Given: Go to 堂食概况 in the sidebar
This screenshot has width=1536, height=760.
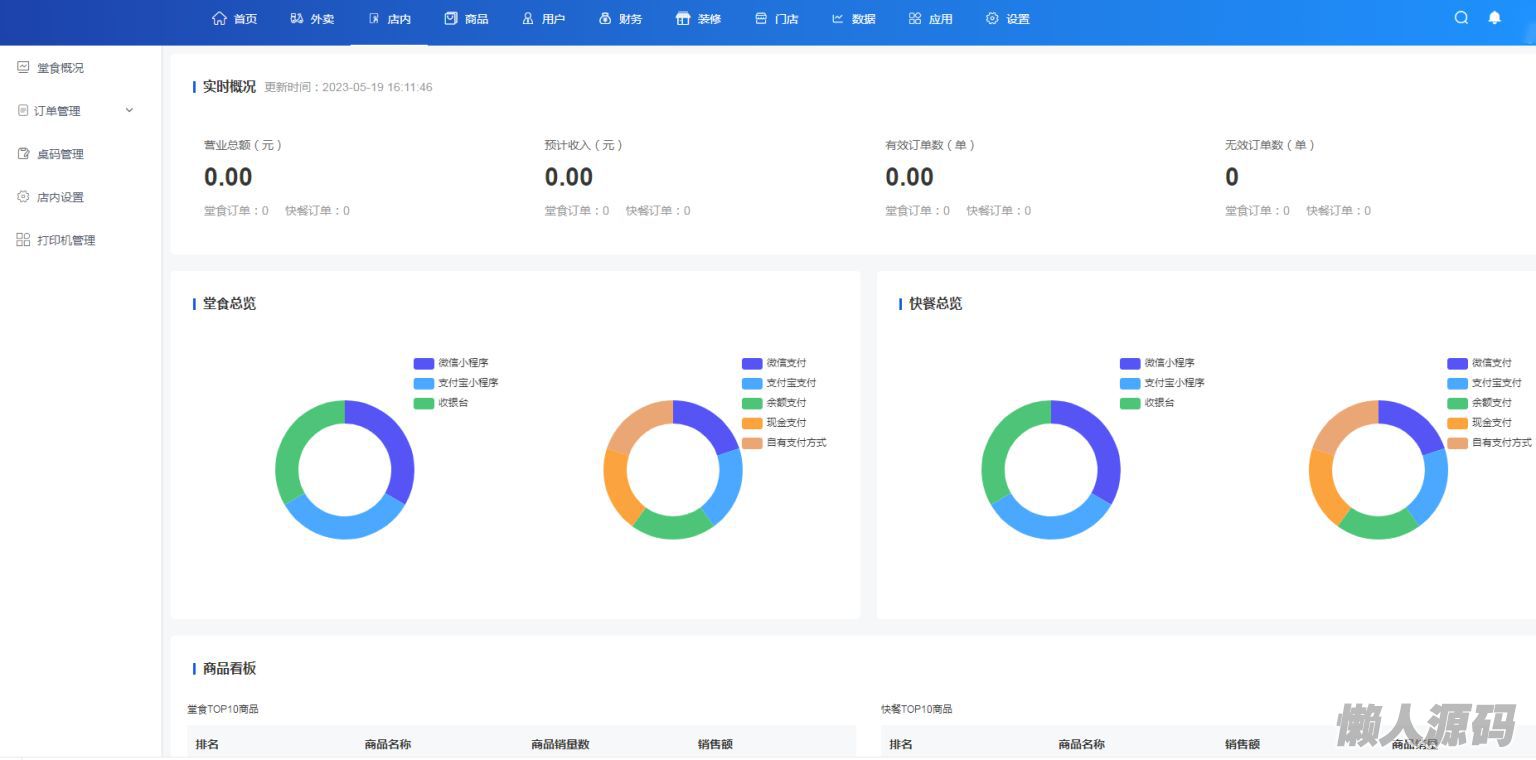Looking at the screenshot, I should click(x=60, y=68).
